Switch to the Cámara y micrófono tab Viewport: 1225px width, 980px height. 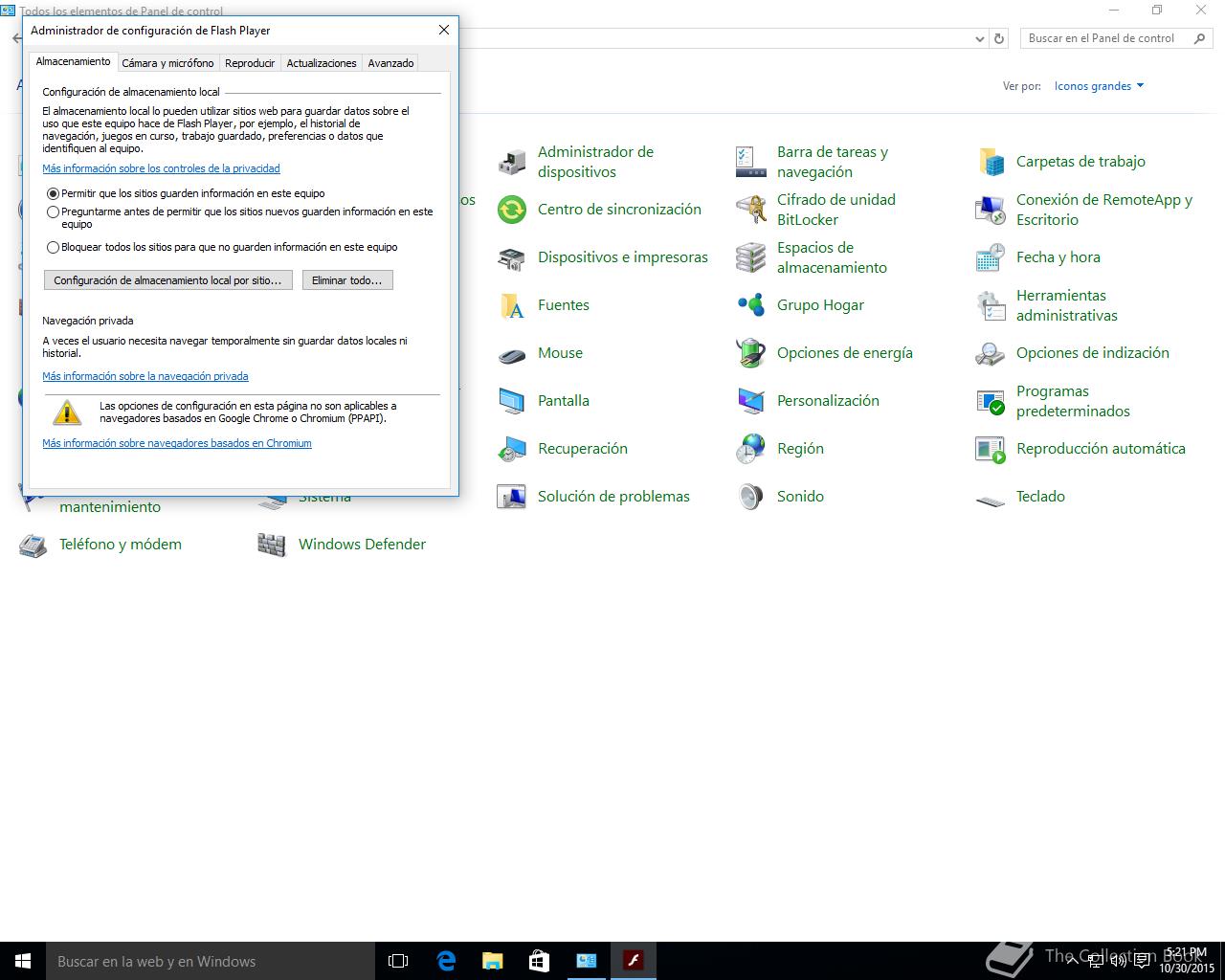(167, 63)
